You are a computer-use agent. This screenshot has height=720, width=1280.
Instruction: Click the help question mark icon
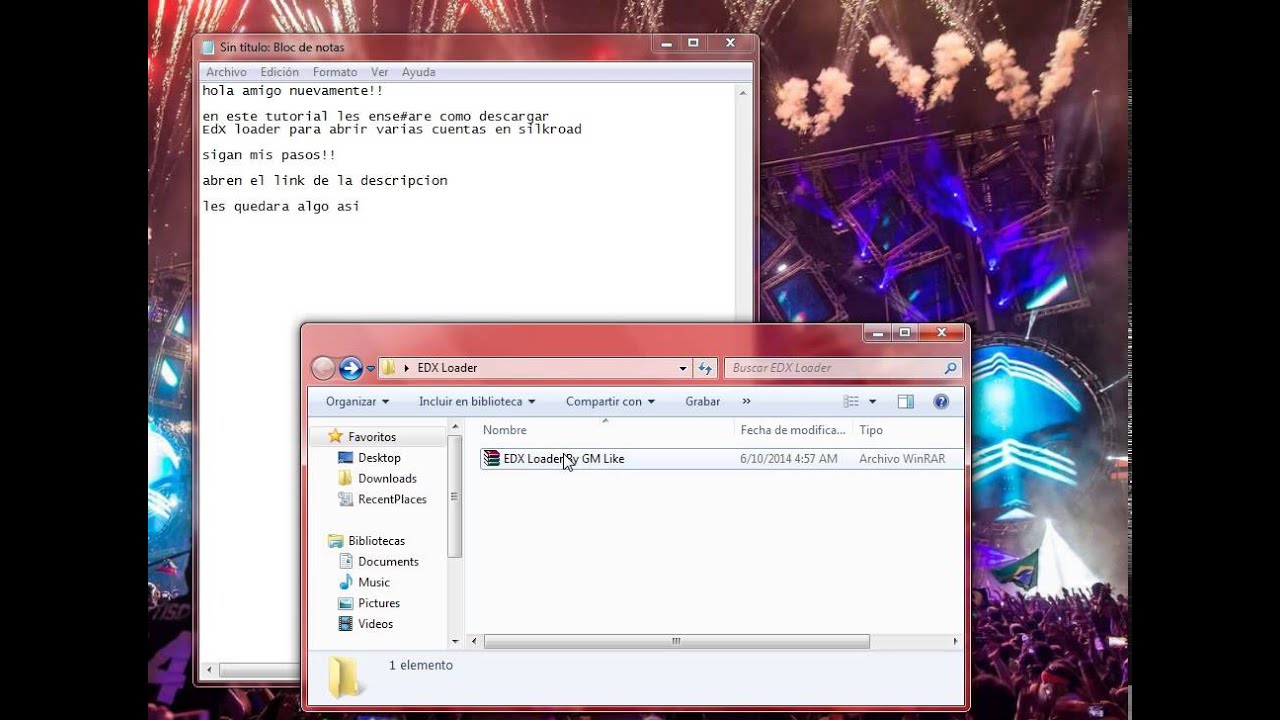(x=941, y=401)
